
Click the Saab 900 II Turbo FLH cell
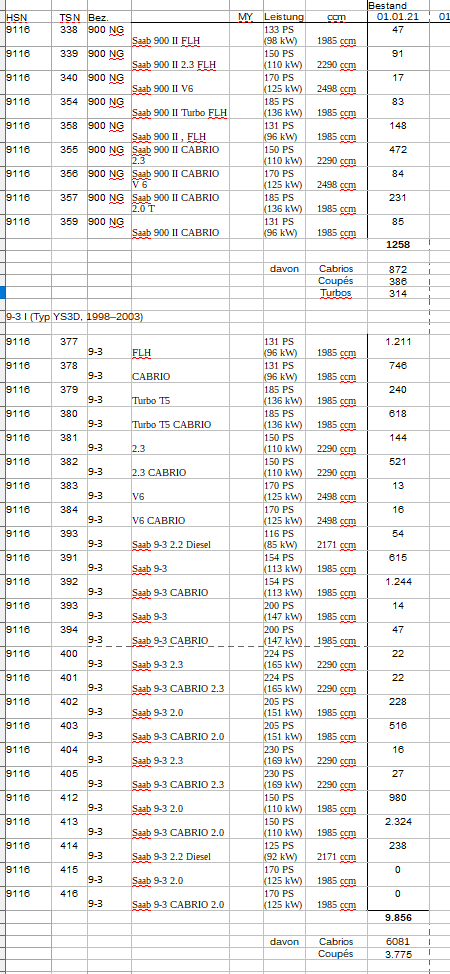click(197, 107)
